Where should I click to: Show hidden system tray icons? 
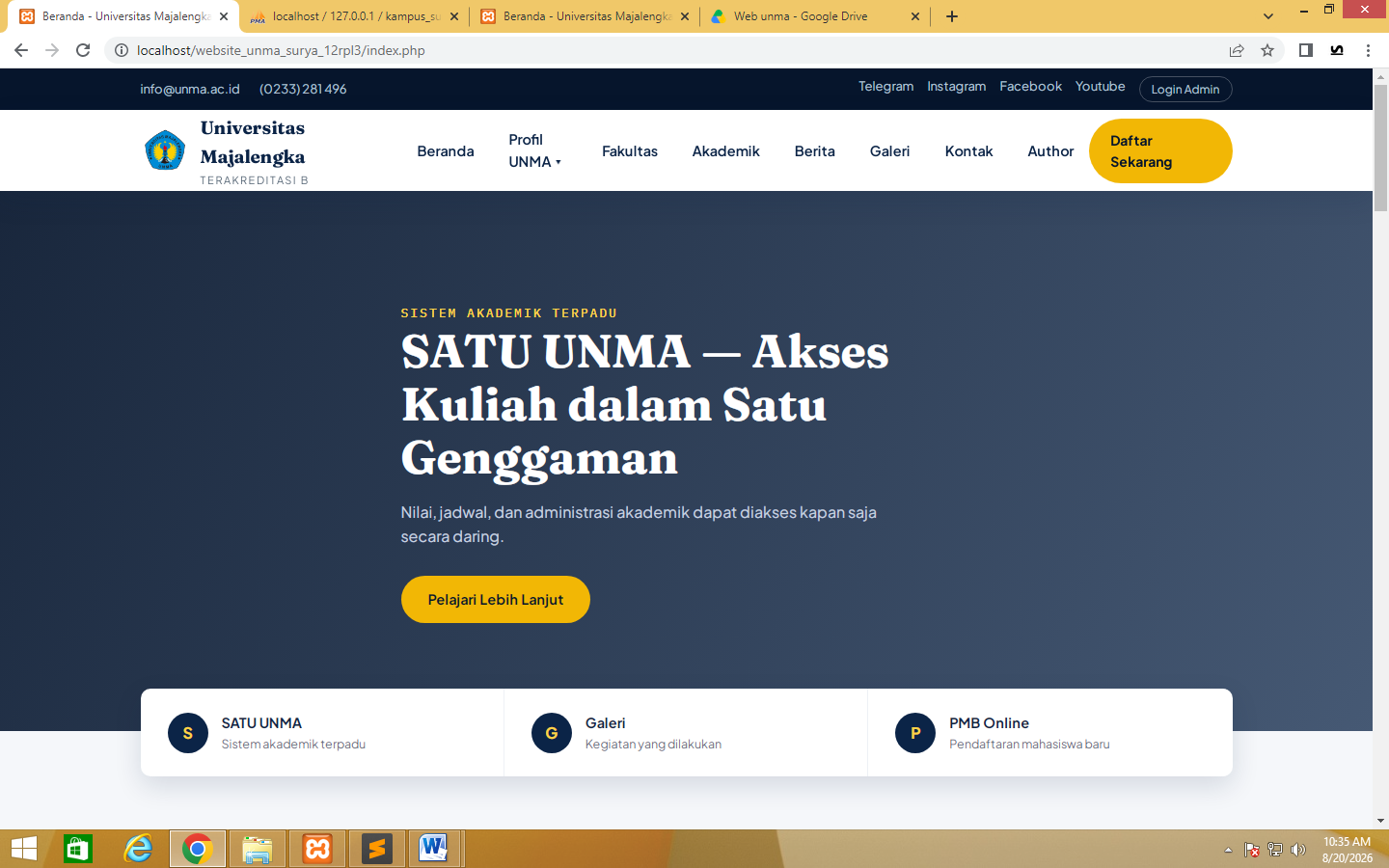pyautogui.click(x=1228, y=850)
